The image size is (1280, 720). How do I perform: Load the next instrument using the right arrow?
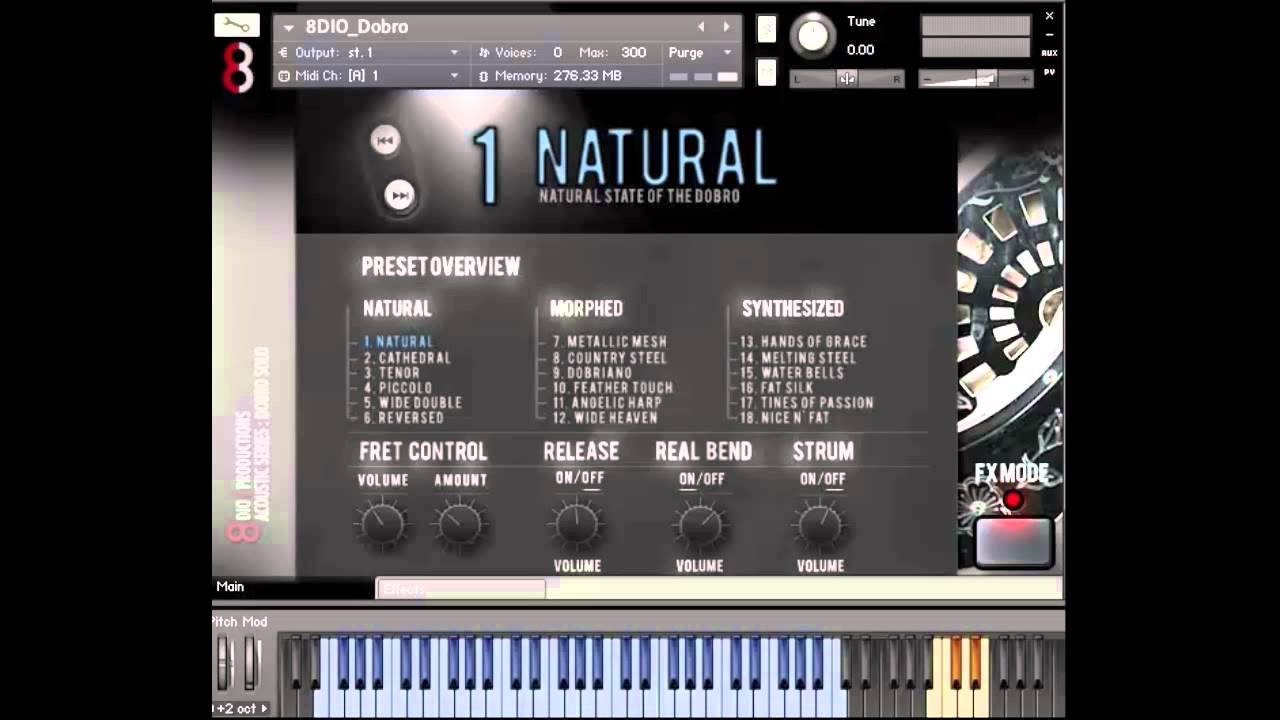click(x=727, y=27)
